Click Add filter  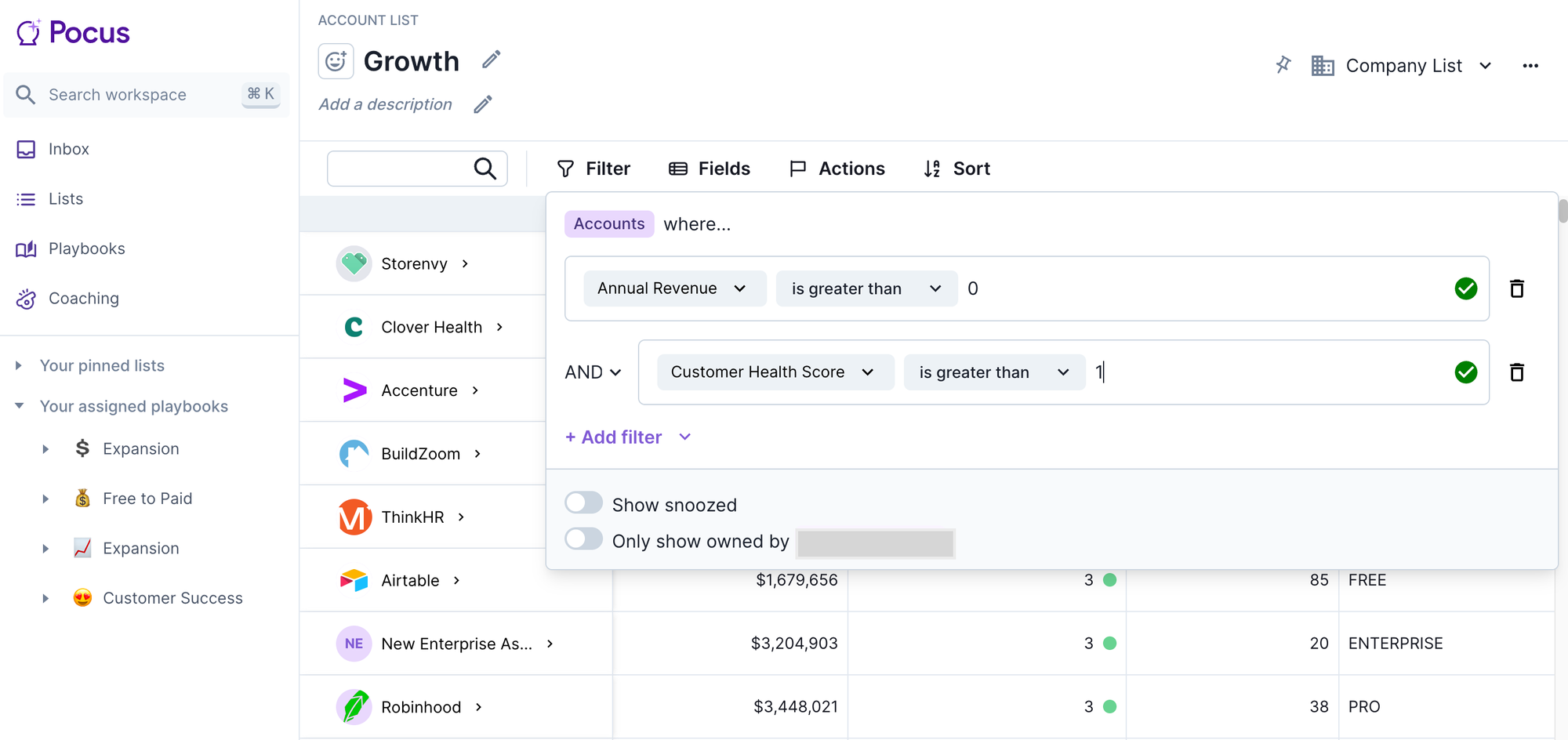click(613, 437)
